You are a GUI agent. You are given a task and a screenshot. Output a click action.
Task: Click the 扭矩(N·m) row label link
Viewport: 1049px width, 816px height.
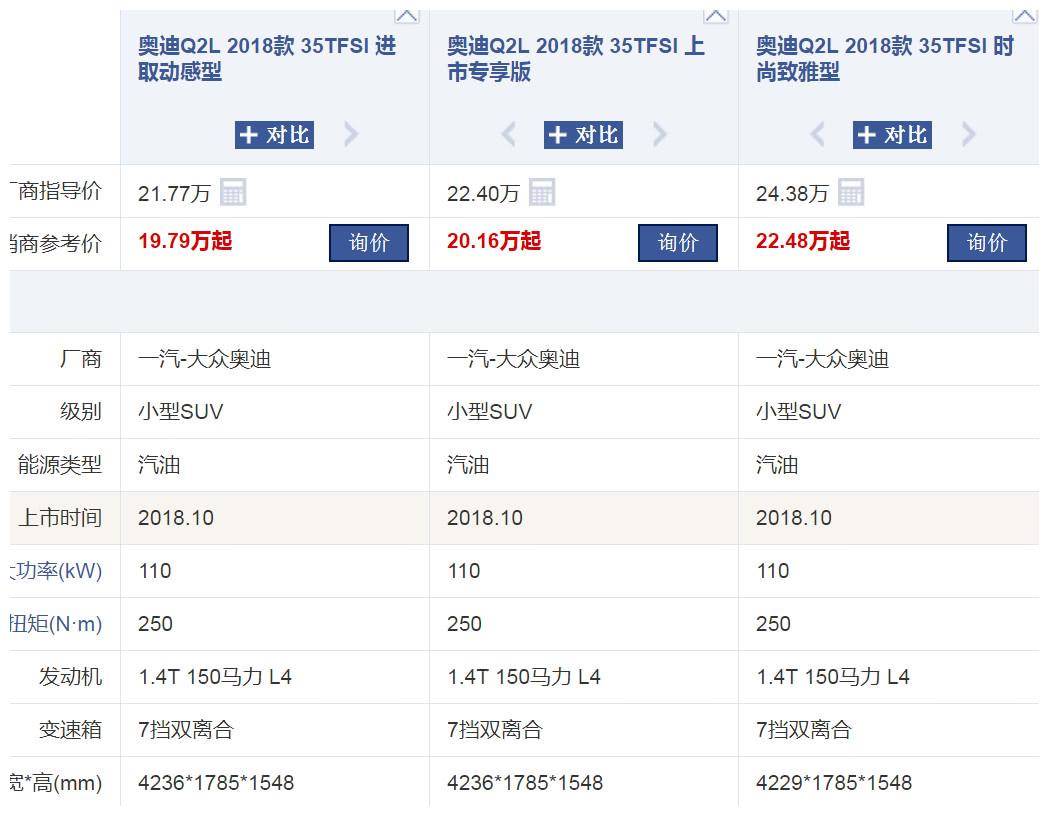[x=56, y=623]
